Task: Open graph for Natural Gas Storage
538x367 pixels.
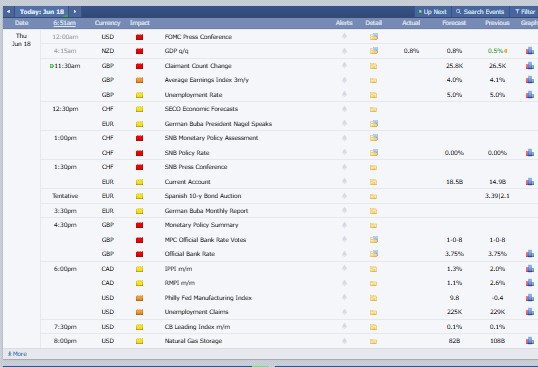Action: pyautogui.click(x=530, y=341)
